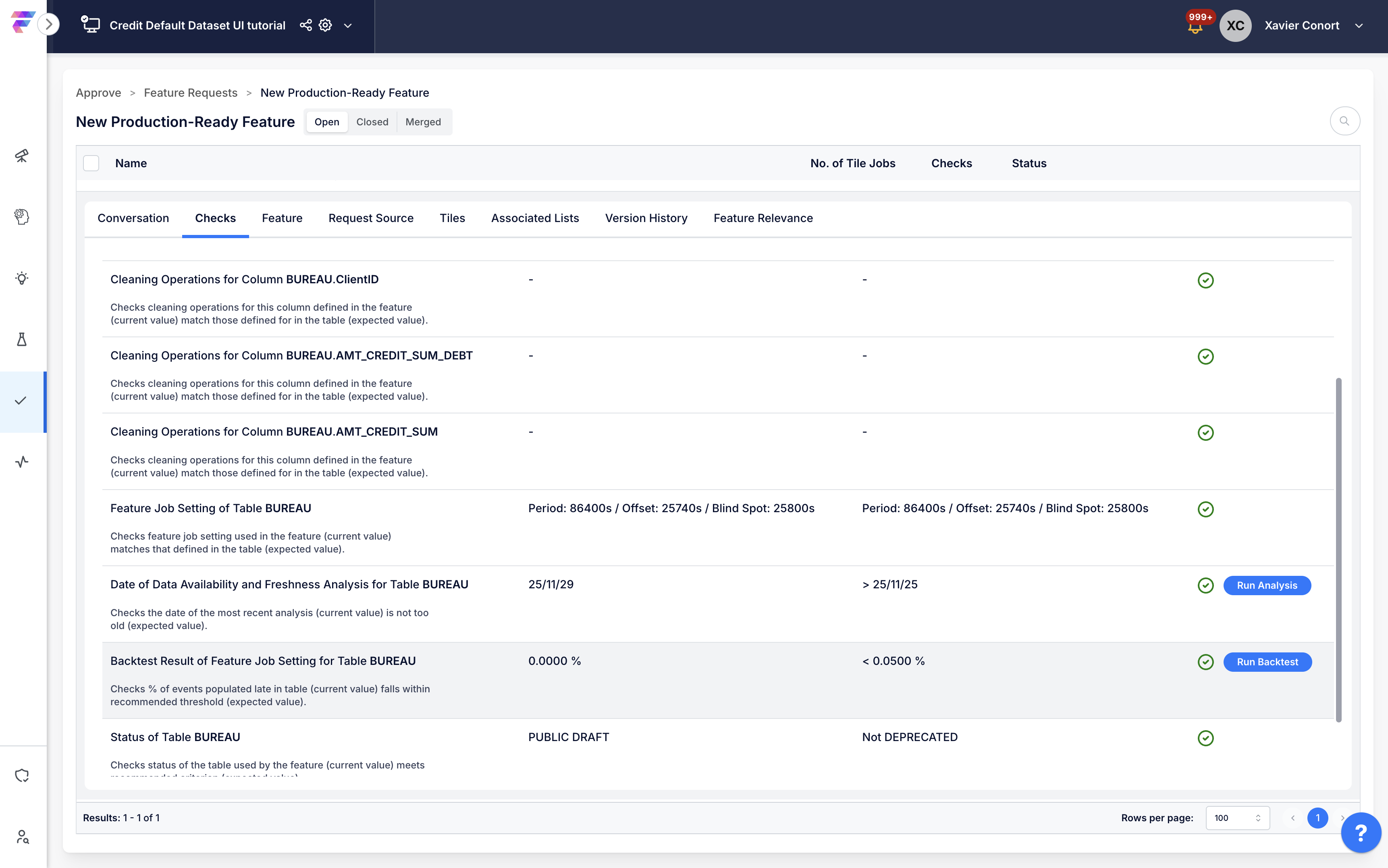The width and height of the screenshot is (1388, 868).
Task: Open the Feature Relevance tab
Action: click(x=763, y=218)
